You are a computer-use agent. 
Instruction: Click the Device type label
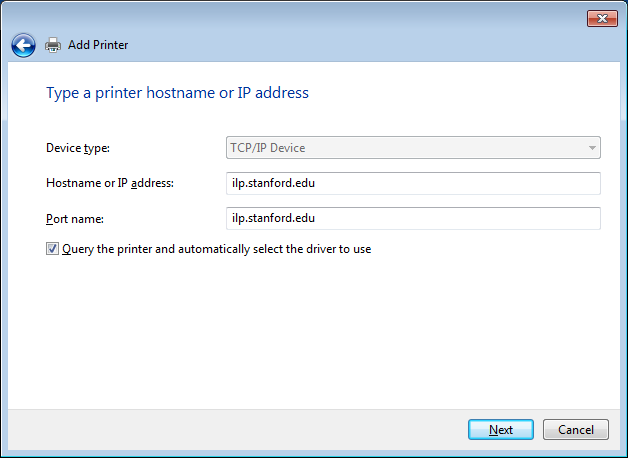coord(78,148)
